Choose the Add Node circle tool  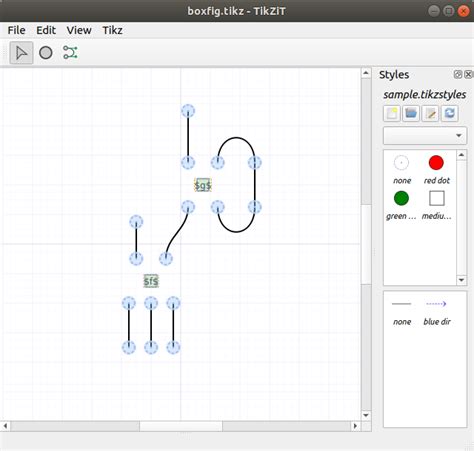click(x=46, y=53)
